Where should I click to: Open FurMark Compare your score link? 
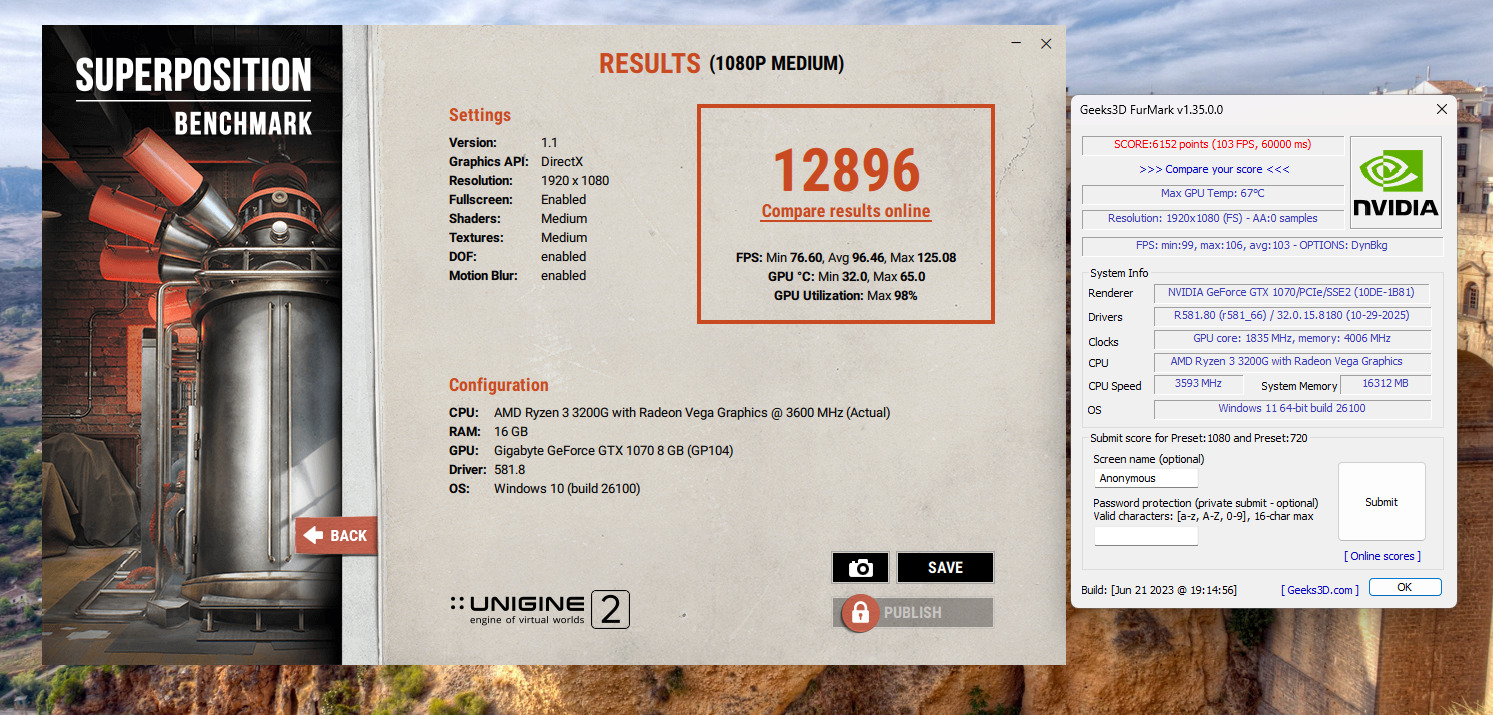pos(1214,169)
